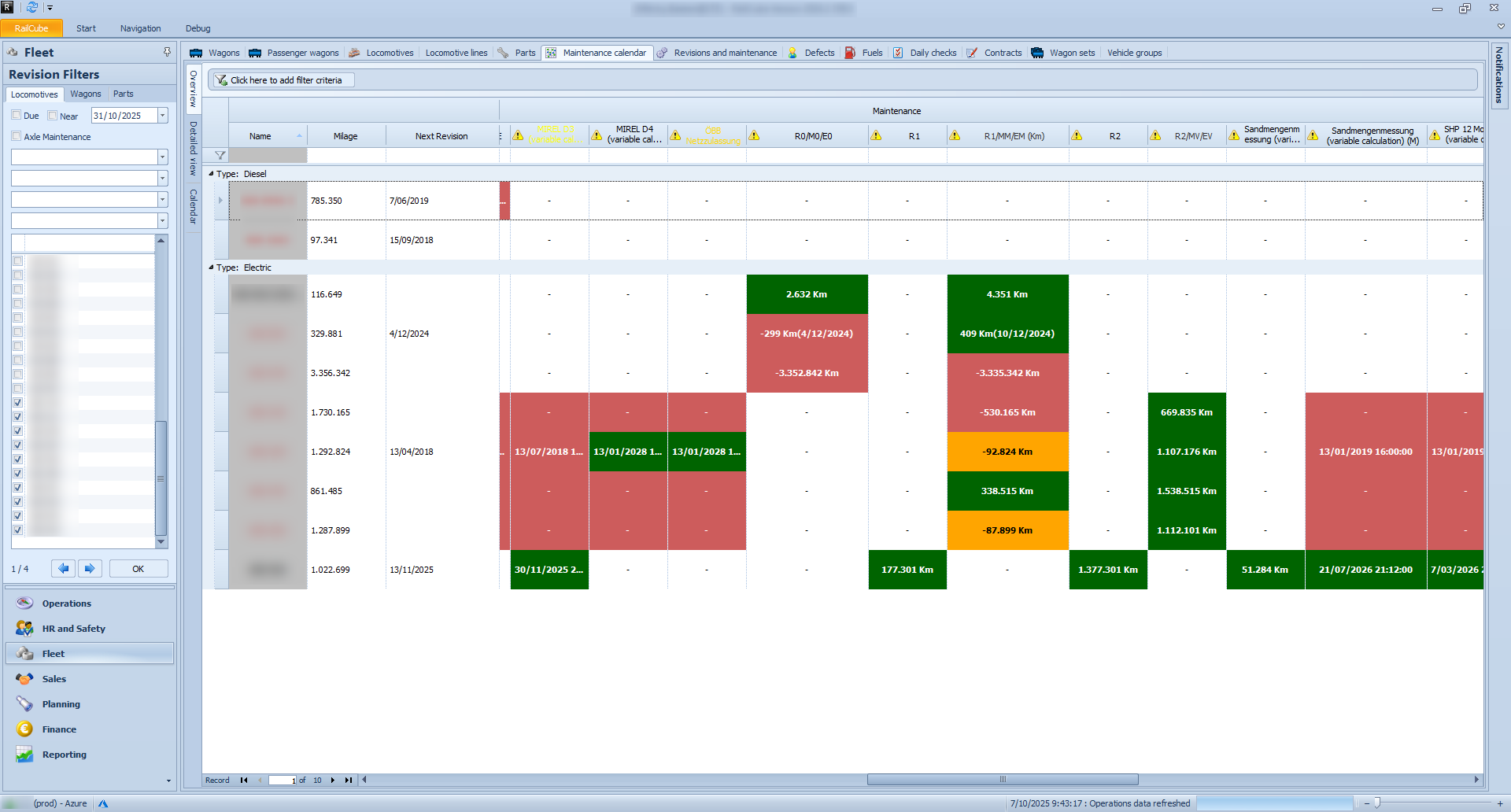Open the date dropdown showing 31/10/2025
The width and height of the screenshot is (1511, 812).
[x=163, y=116]
